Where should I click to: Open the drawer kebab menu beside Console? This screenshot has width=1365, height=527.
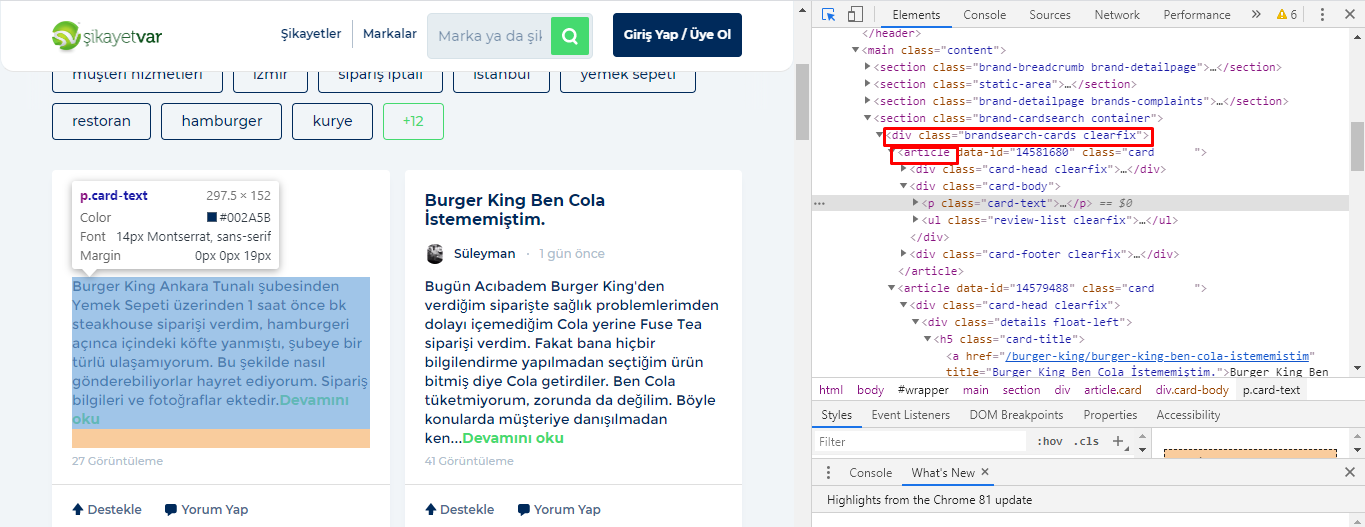point(828,473)
